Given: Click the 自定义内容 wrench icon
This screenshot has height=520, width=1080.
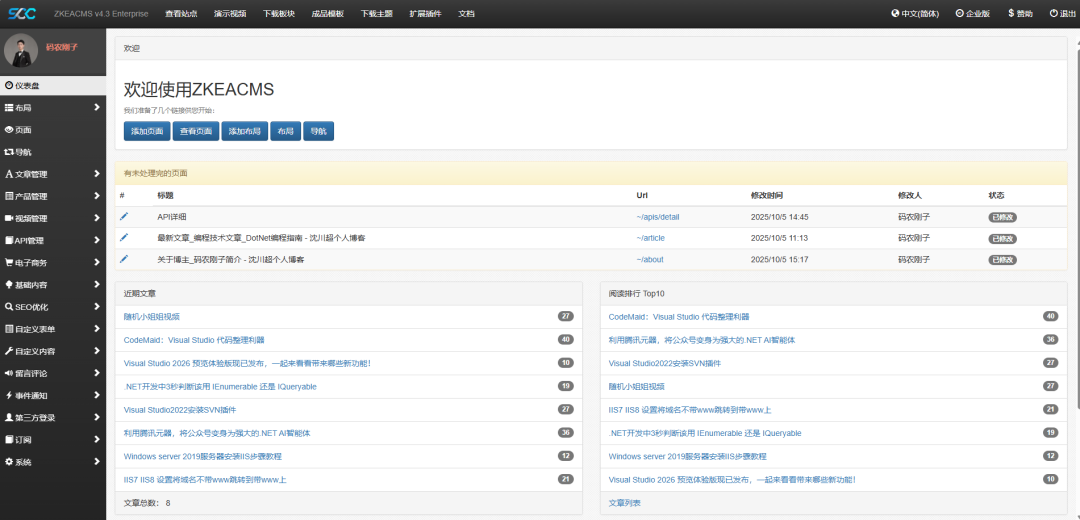Looking at the screenshot, I should pos(9,351).
